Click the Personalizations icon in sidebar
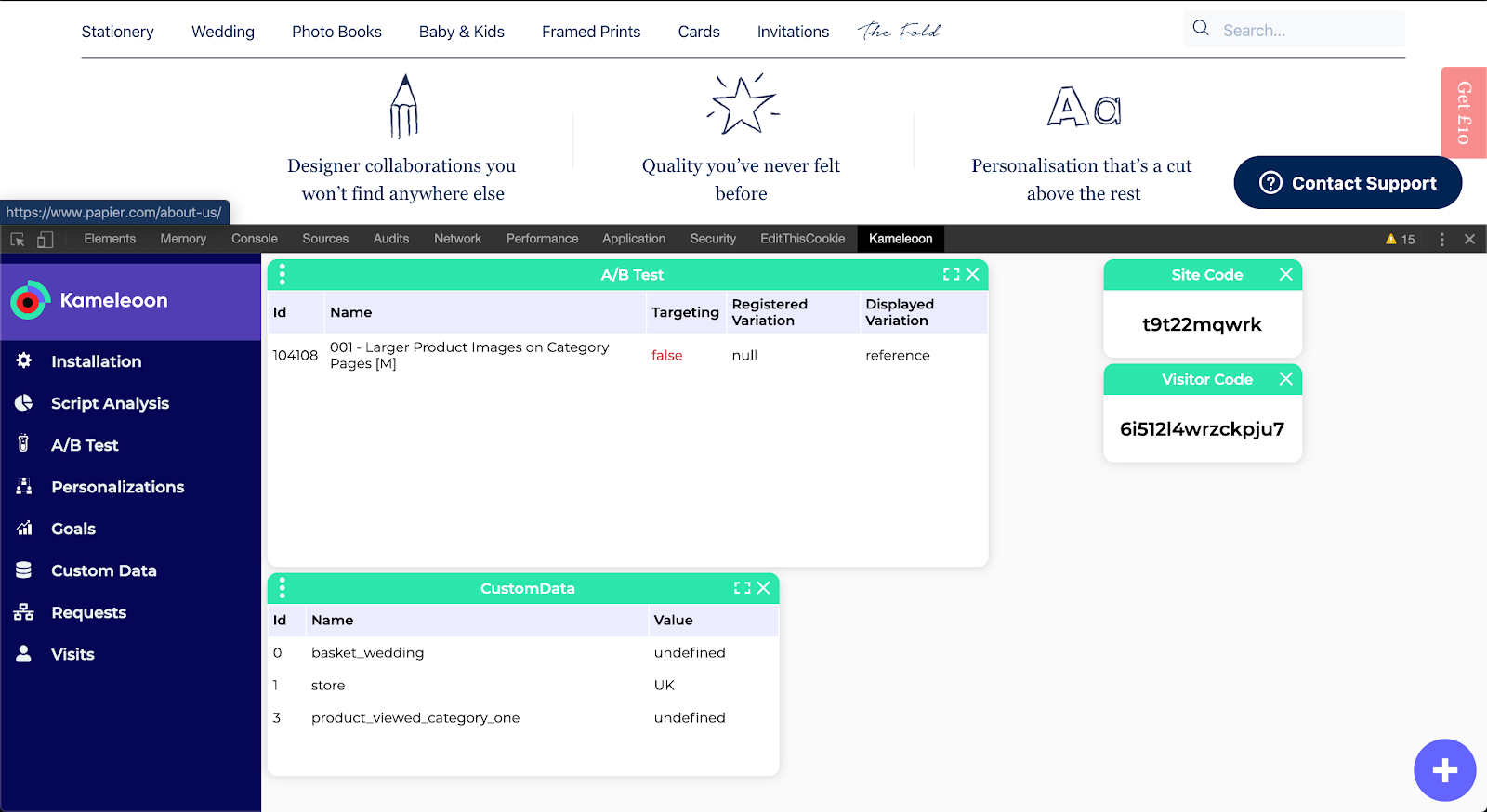Viewport: 1487px width, 812px height. point(24,486)
